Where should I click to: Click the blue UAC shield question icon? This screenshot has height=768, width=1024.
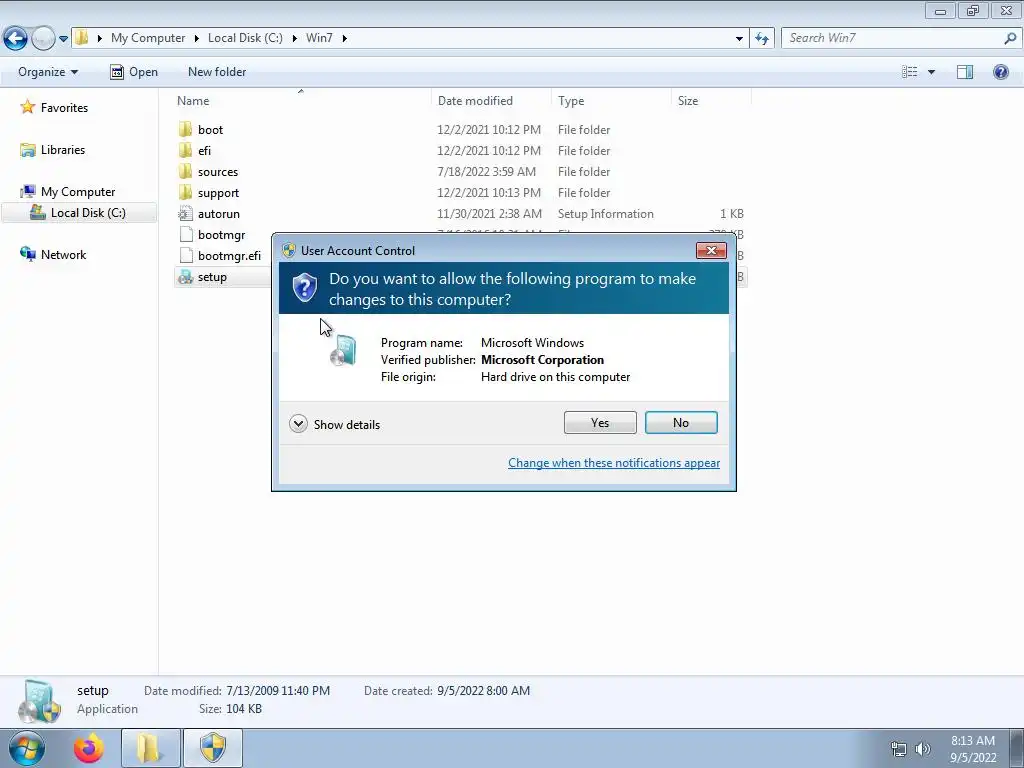[x=304, y=287]
